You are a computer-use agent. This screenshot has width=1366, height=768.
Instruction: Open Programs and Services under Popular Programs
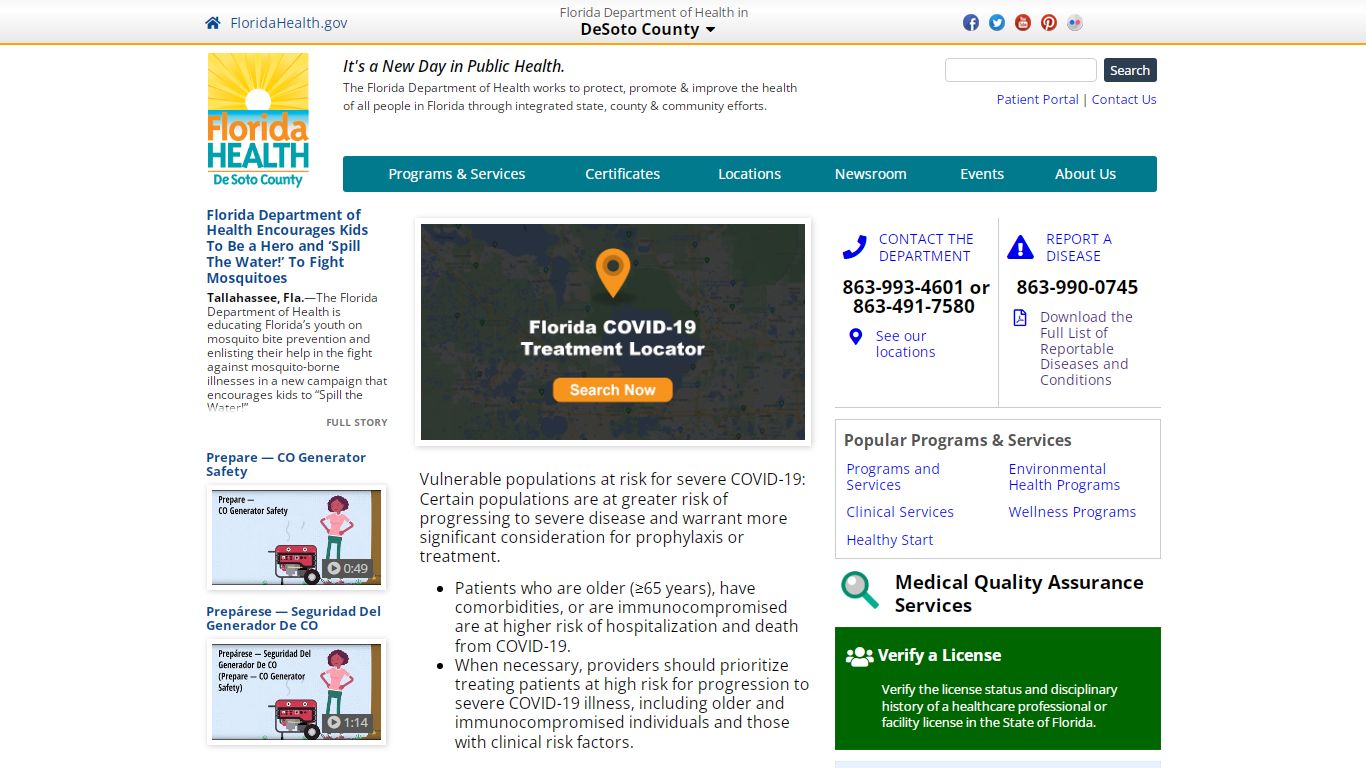(x=893, y=477)
